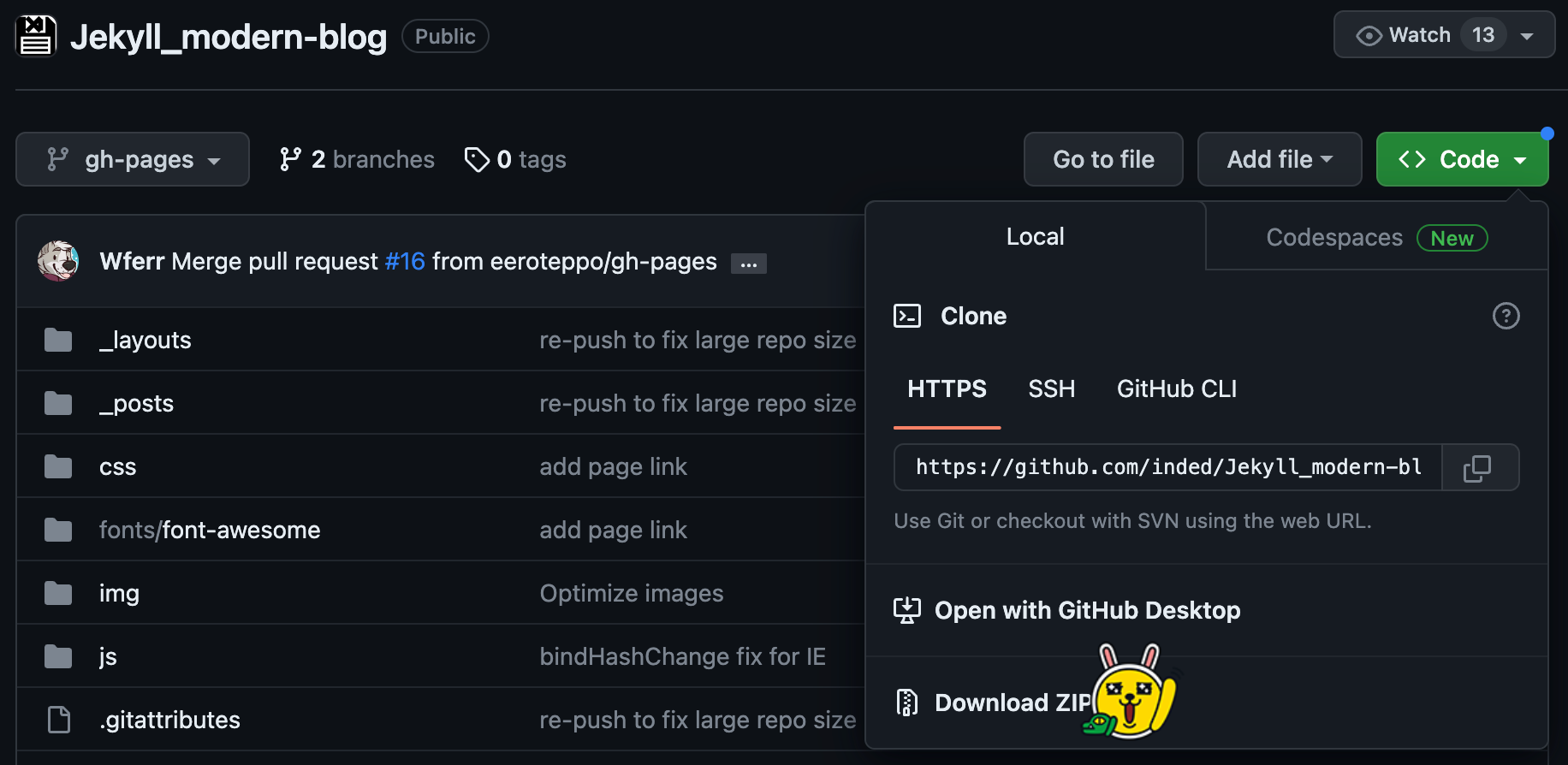Screen dimensions: 1568x765
Task: View the 0 tags link
Action: pyautogui.click(x=515, y=159)
